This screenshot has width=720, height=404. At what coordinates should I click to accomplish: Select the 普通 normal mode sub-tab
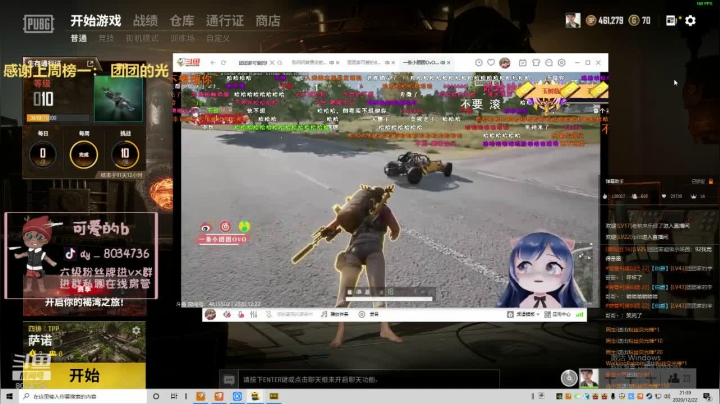coord(79,38)
